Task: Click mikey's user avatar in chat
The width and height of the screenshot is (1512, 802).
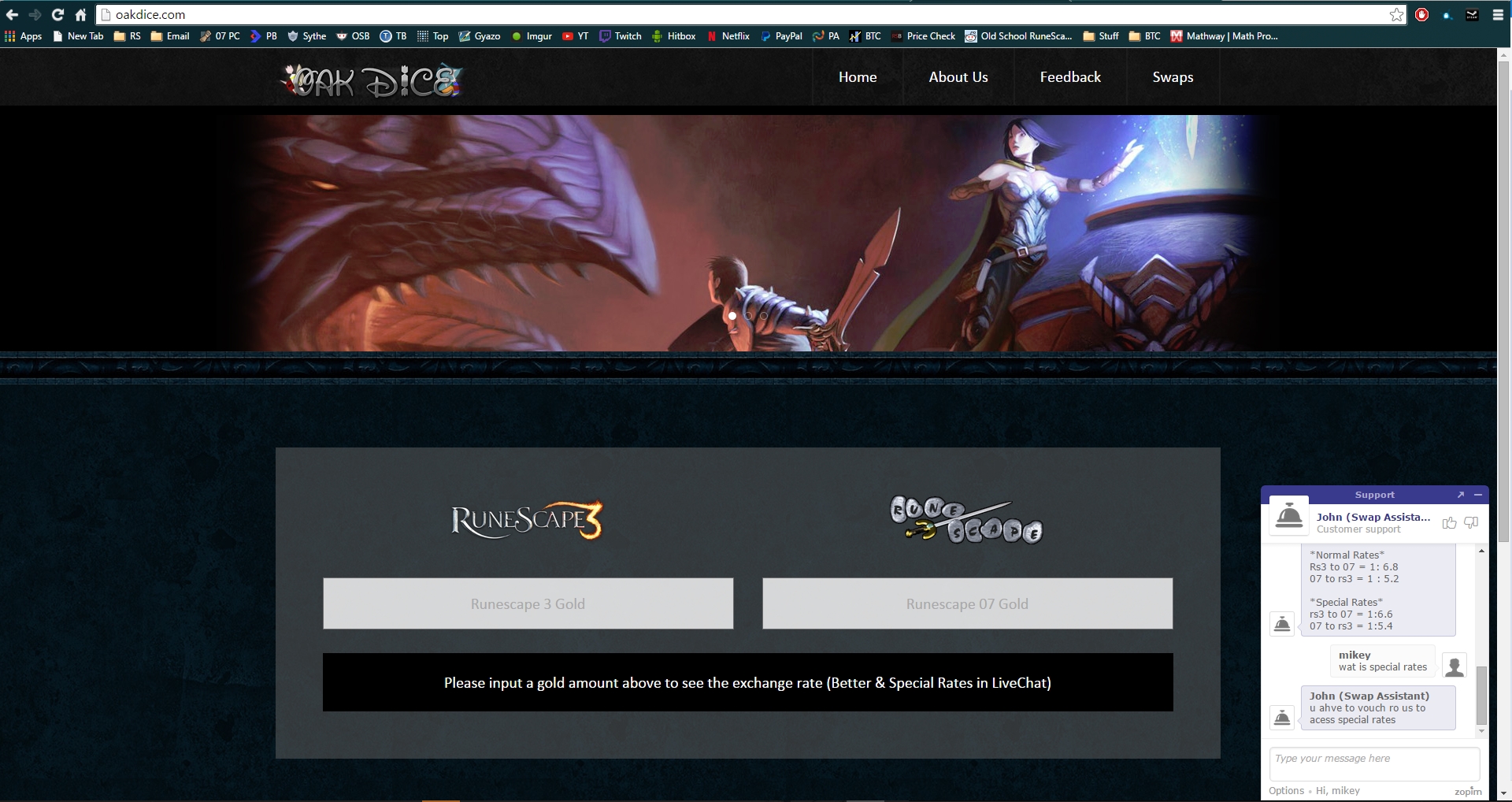Action: coord(1455,665)
